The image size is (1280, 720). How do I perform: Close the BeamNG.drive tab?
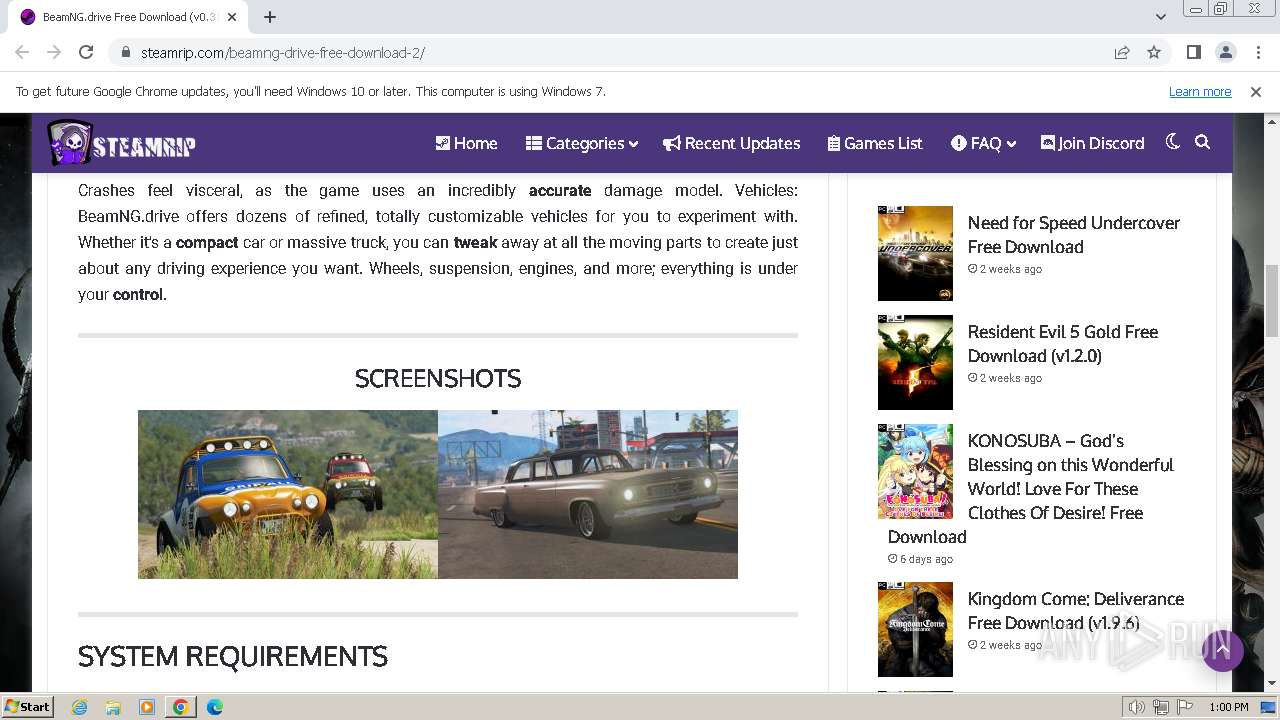pyautogui.click(x=232, y=17)
